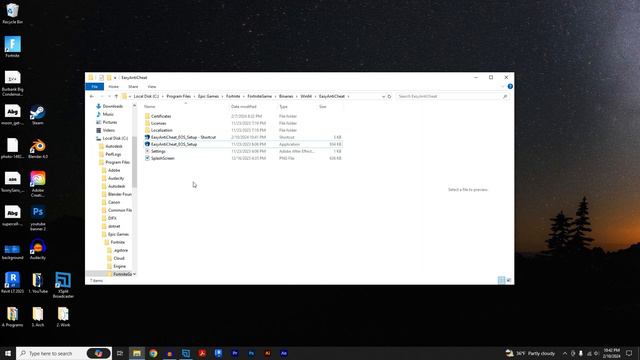Select EasyAntiCheat_EOS_Setup - Shortcut file
The image size is (640, 360).
tap(183, 137)
